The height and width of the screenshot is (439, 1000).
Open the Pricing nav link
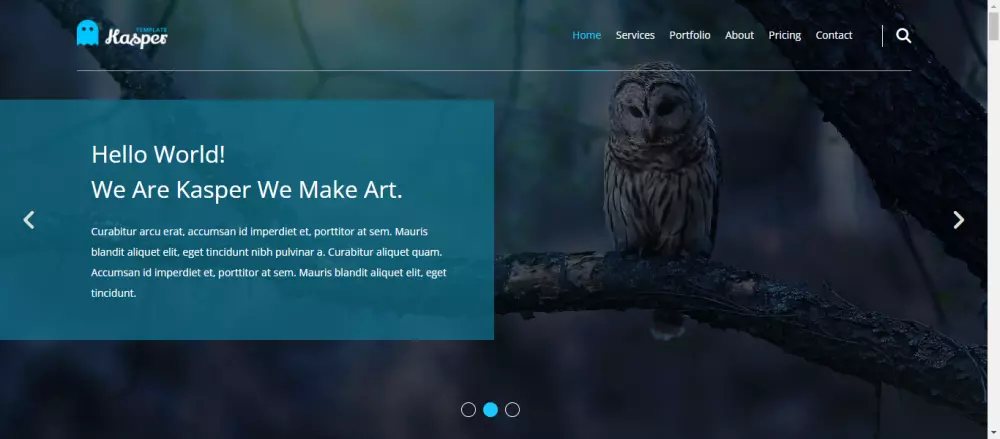tap(784, 35)
